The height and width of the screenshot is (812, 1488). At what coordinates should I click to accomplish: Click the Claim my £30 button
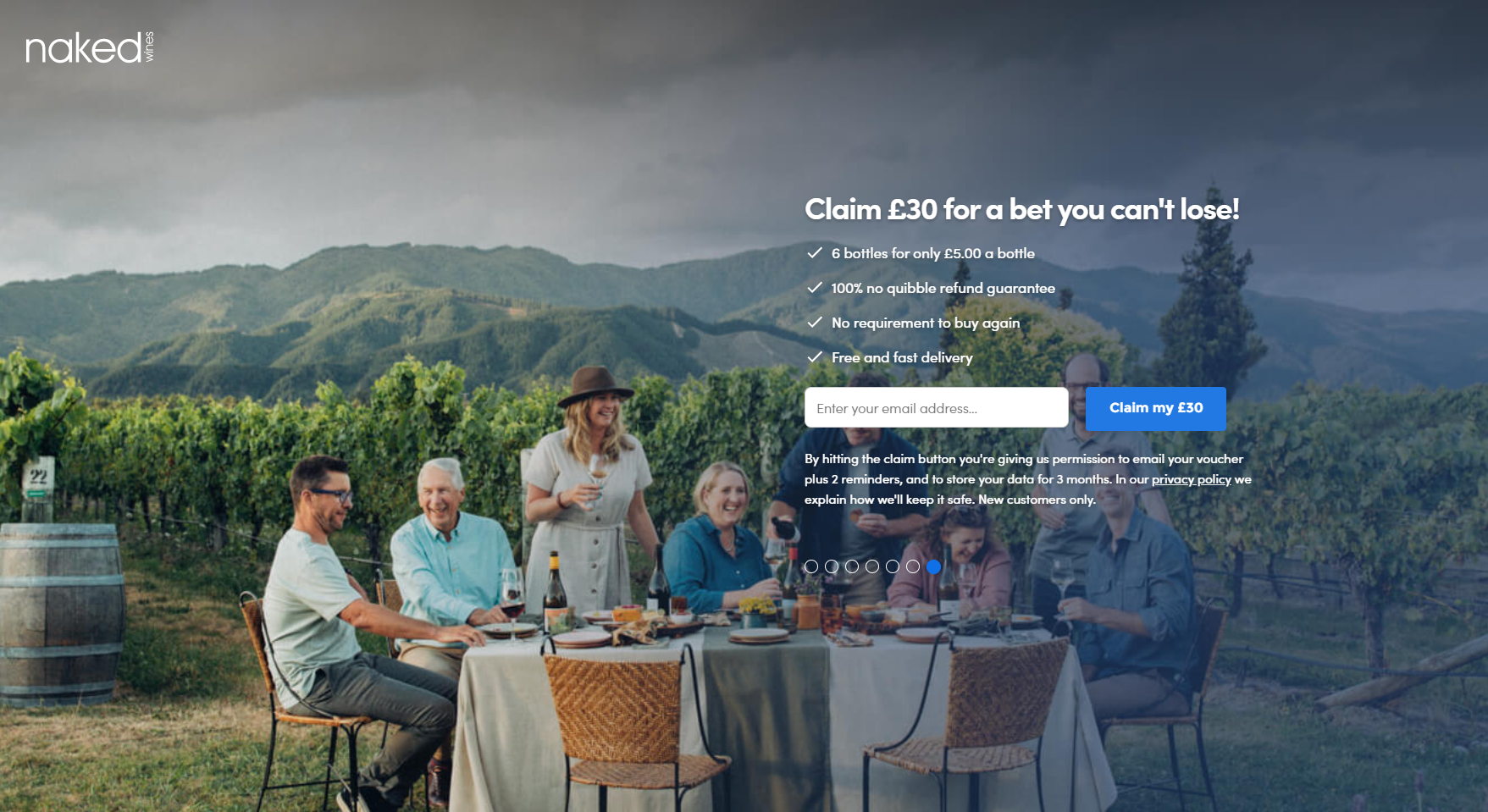tap(1156, 409)
